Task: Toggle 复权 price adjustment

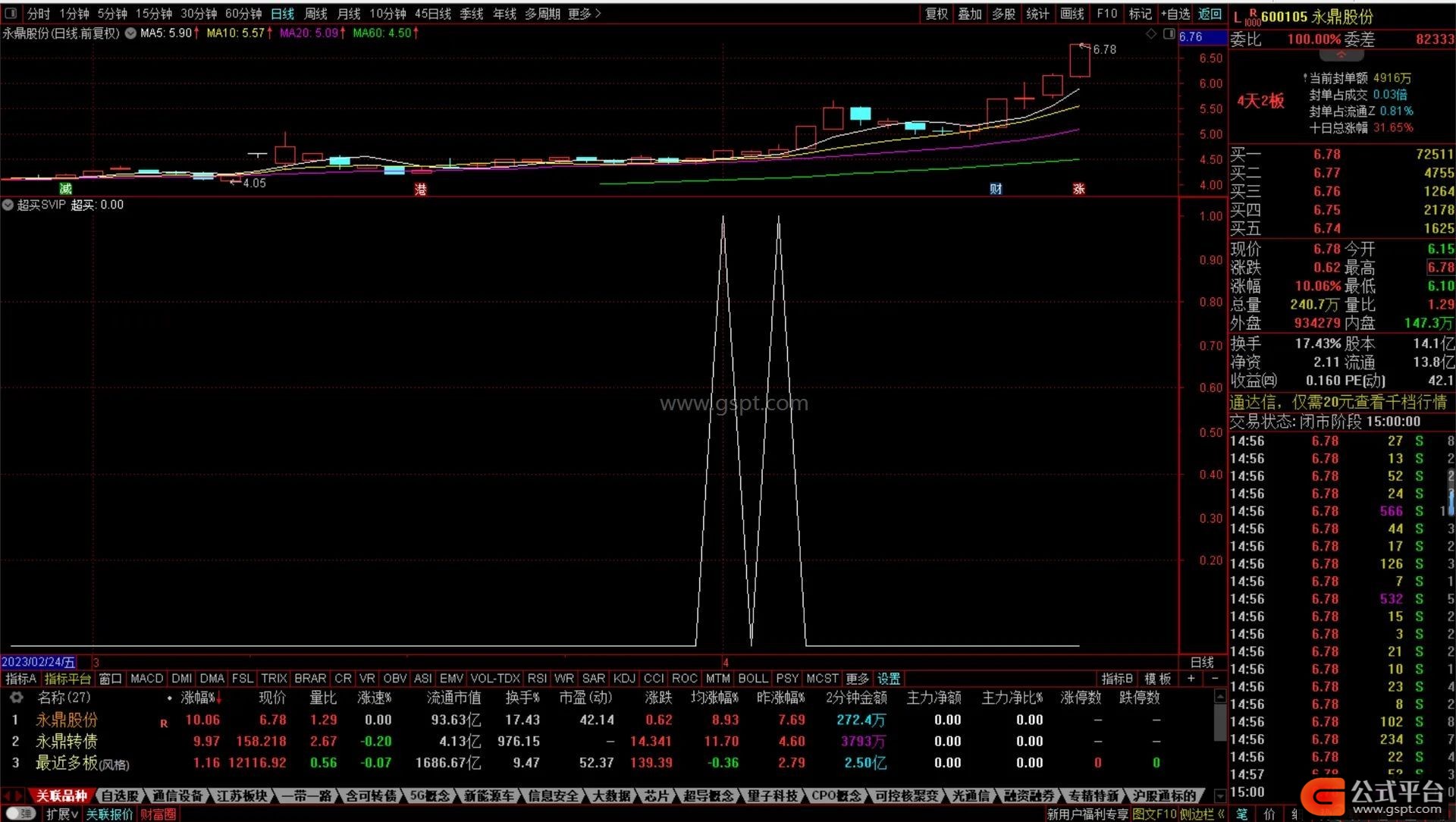Action: [937, 14]
